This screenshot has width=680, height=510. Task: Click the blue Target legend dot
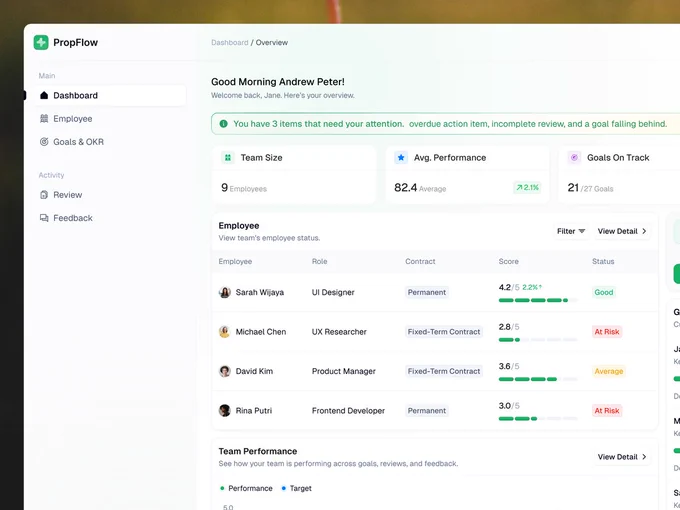tap(284, 488)
